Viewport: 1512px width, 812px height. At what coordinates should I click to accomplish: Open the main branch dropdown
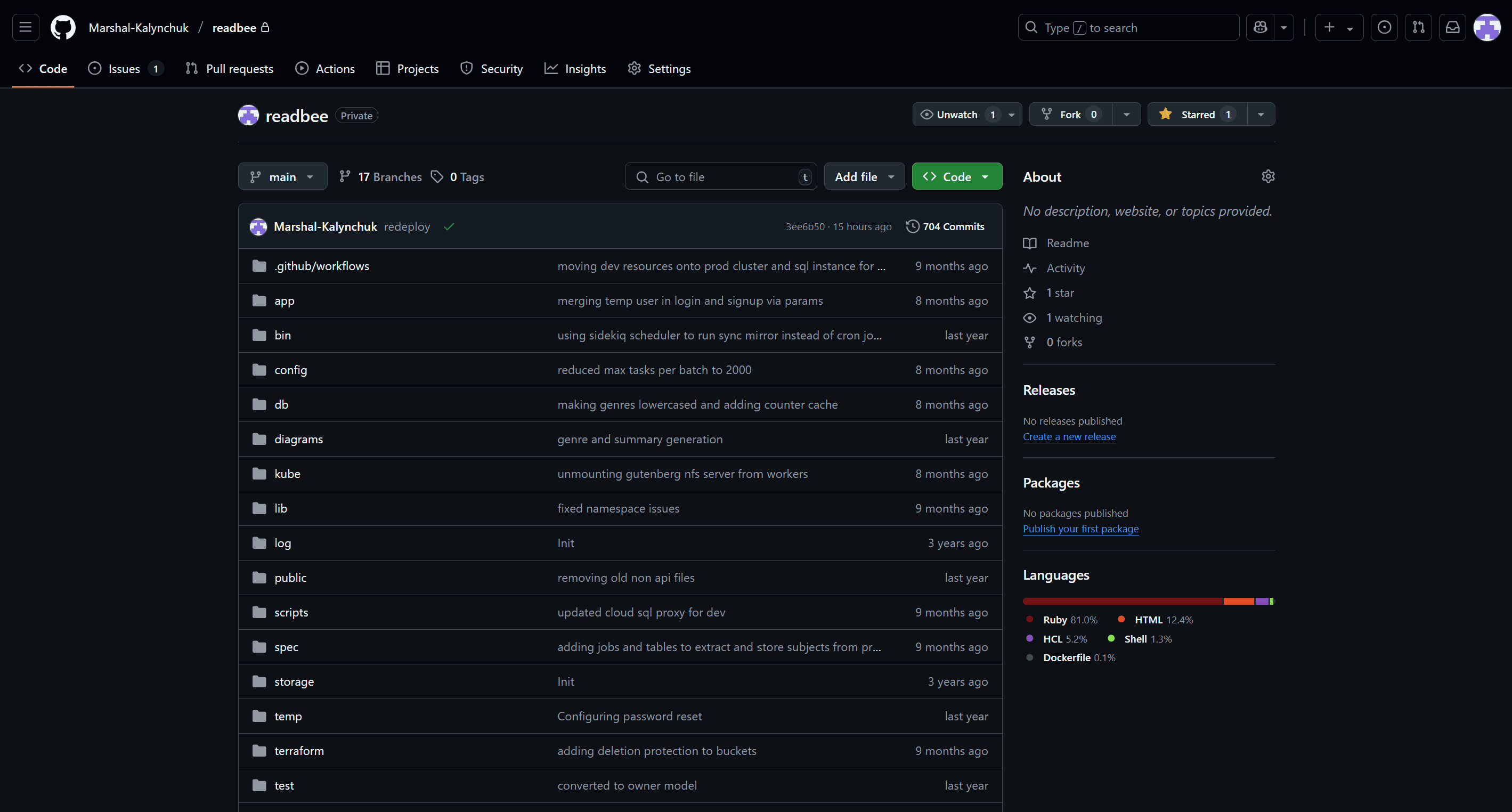(x=282, y=176)
